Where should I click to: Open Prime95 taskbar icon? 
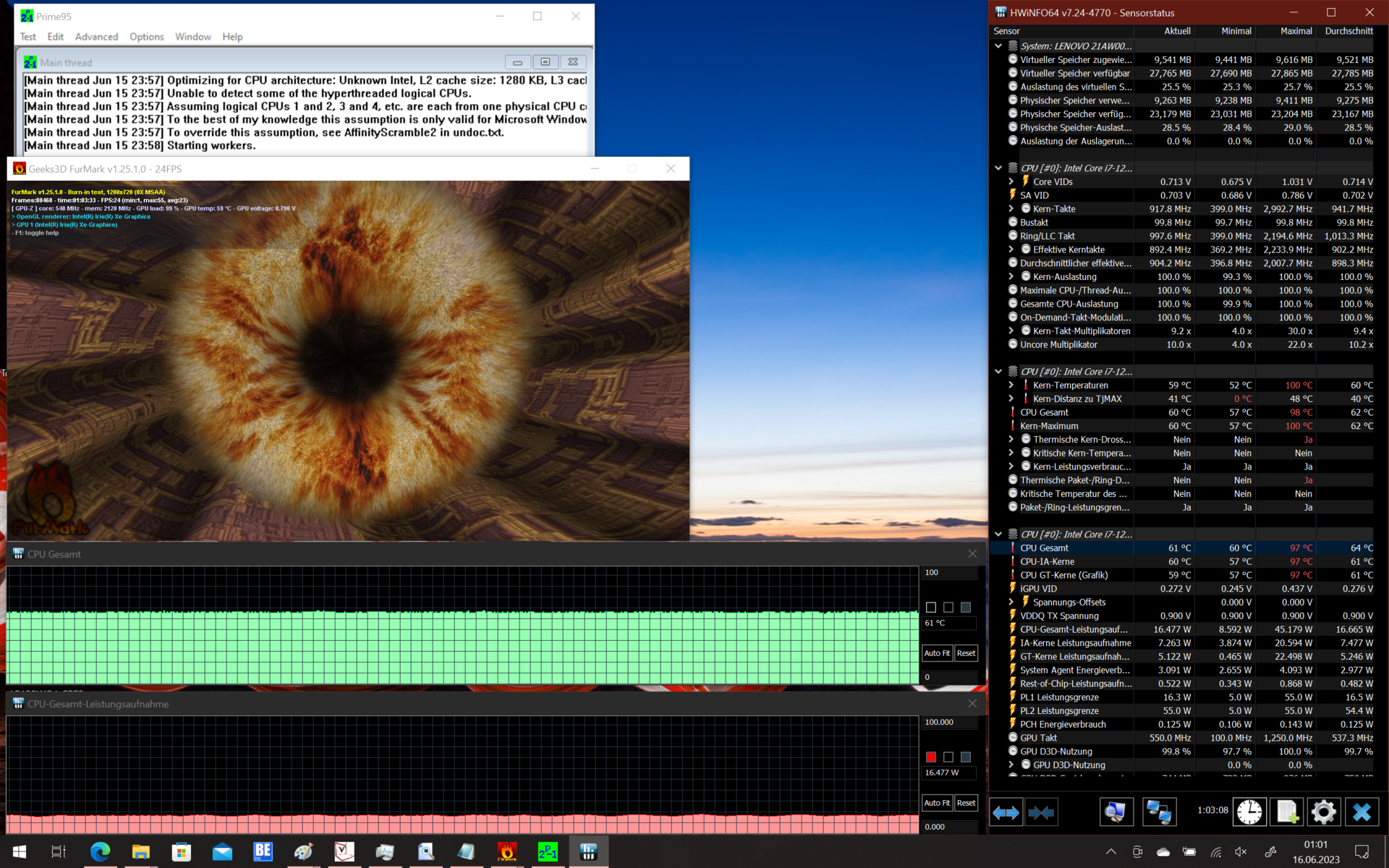pyautogui.click(x=548, y=852)
